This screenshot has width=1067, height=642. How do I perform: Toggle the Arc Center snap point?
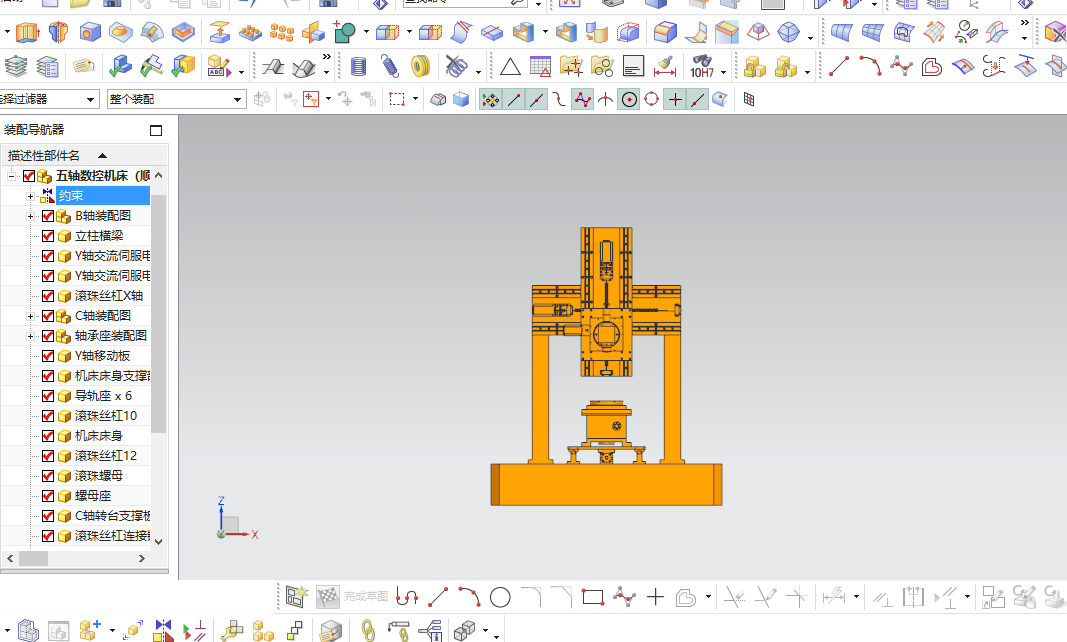point(629,100)
